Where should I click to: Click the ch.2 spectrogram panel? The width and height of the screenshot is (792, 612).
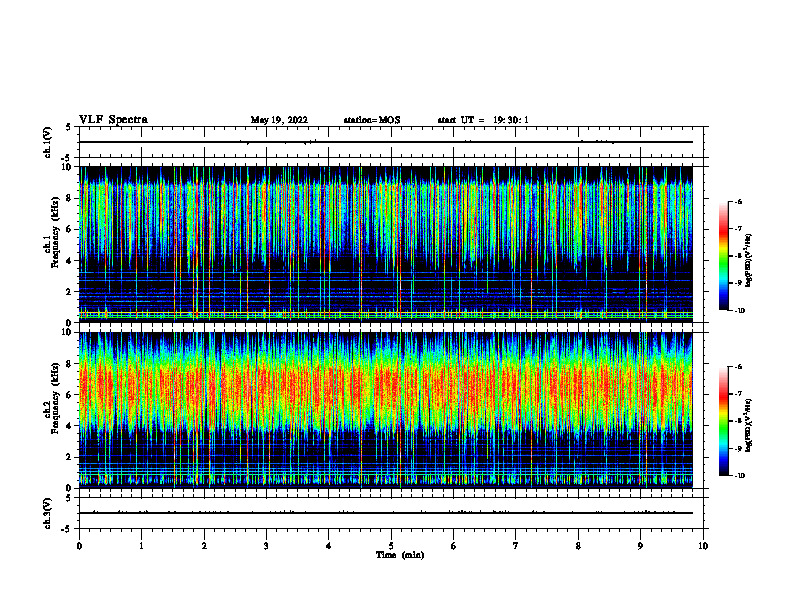click(x=385, y=410)
